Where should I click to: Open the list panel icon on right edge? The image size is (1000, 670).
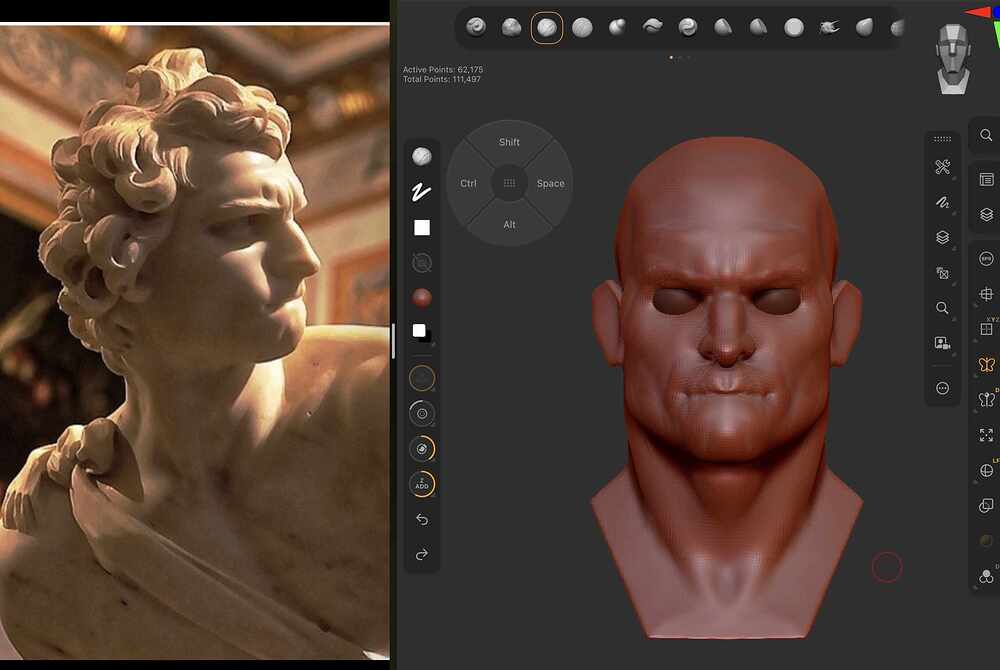tap(987, 180)
